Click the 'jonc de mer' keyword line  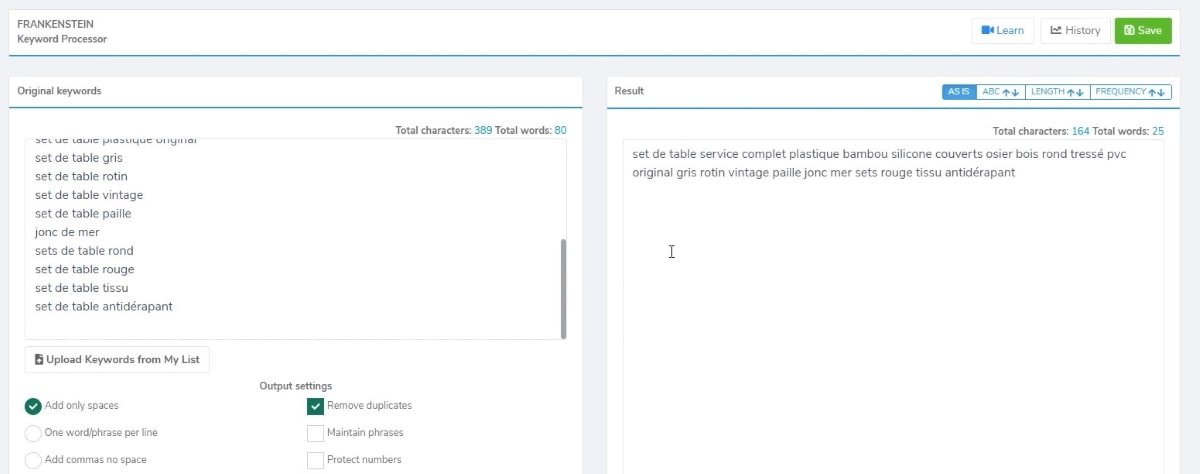coord(67,232)
